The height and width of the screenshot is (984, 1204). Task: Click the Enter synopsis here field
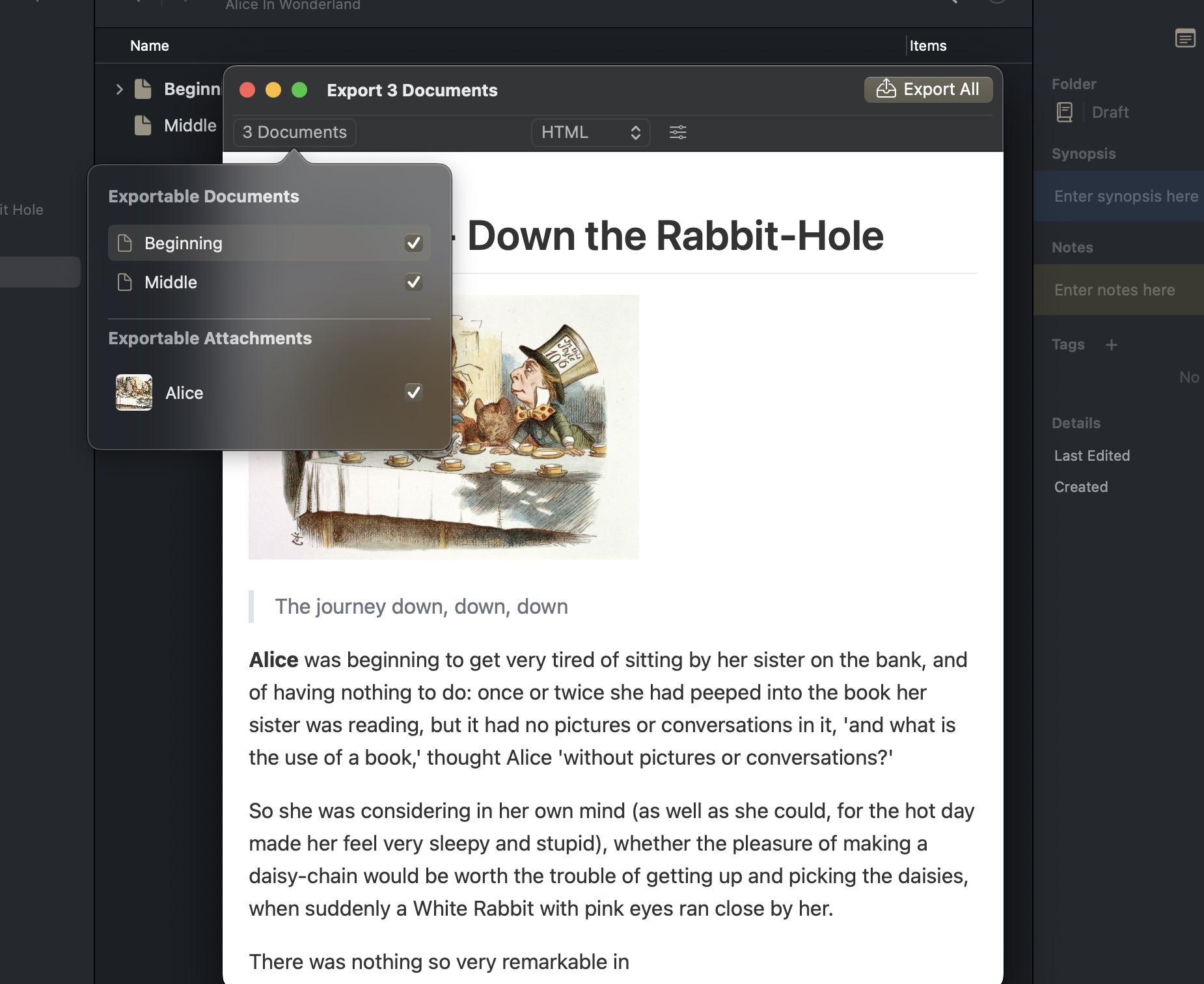1125,196
